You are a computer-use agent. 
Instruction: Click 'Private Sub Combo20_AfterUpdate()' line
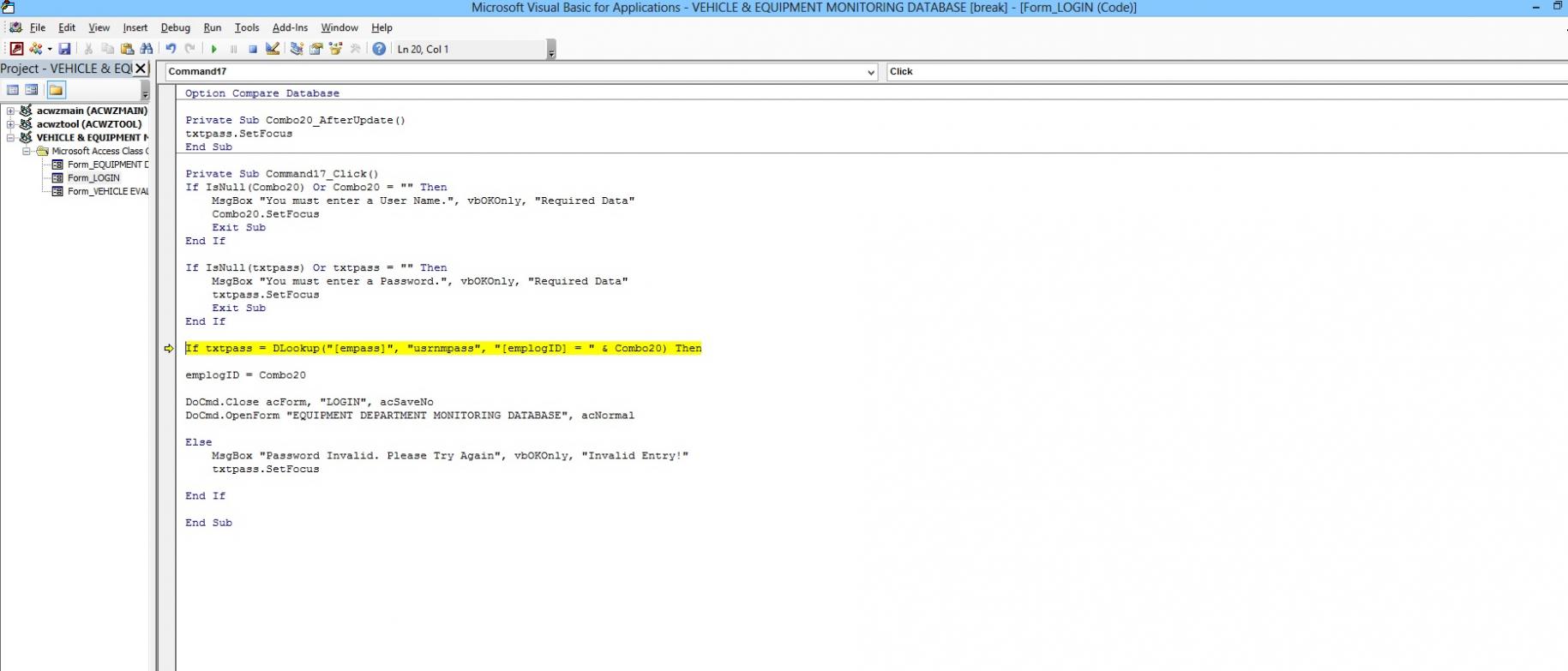pos(296,120)
